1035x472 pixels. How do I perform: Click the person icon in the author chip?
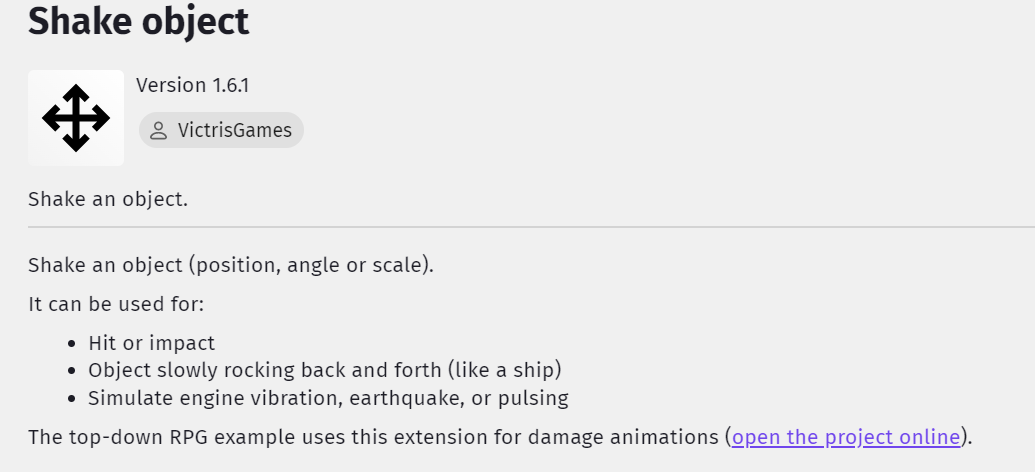click(158, 130)
